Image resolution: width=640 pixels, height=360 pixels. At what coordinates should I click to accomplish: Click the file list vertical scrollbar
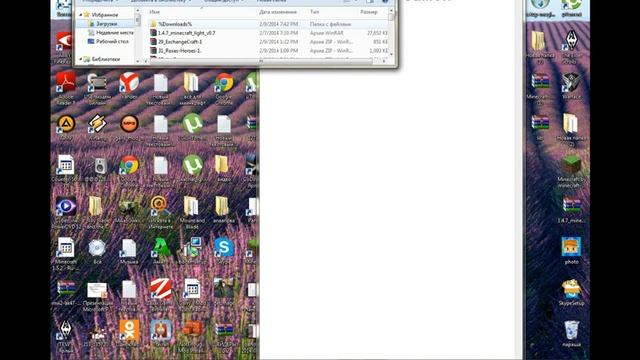(x=391, y=32)
